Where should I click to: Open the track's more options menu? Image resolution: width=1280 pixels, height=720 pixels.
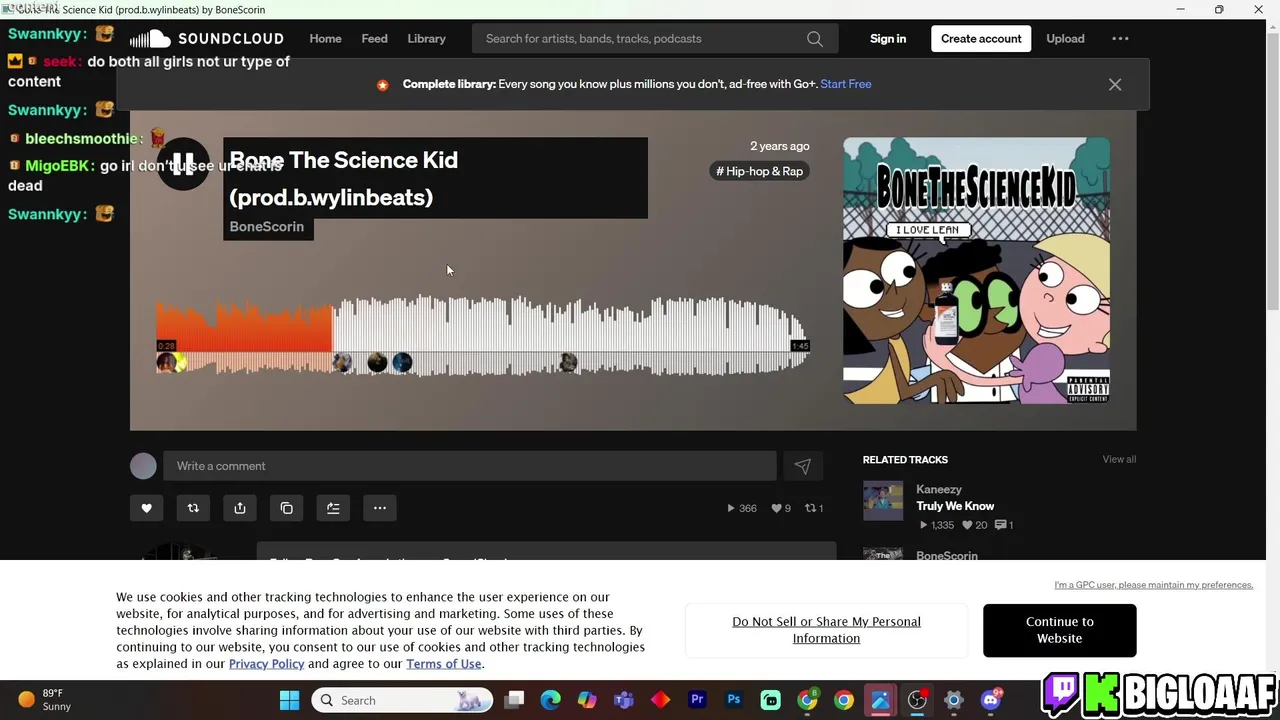380,508
